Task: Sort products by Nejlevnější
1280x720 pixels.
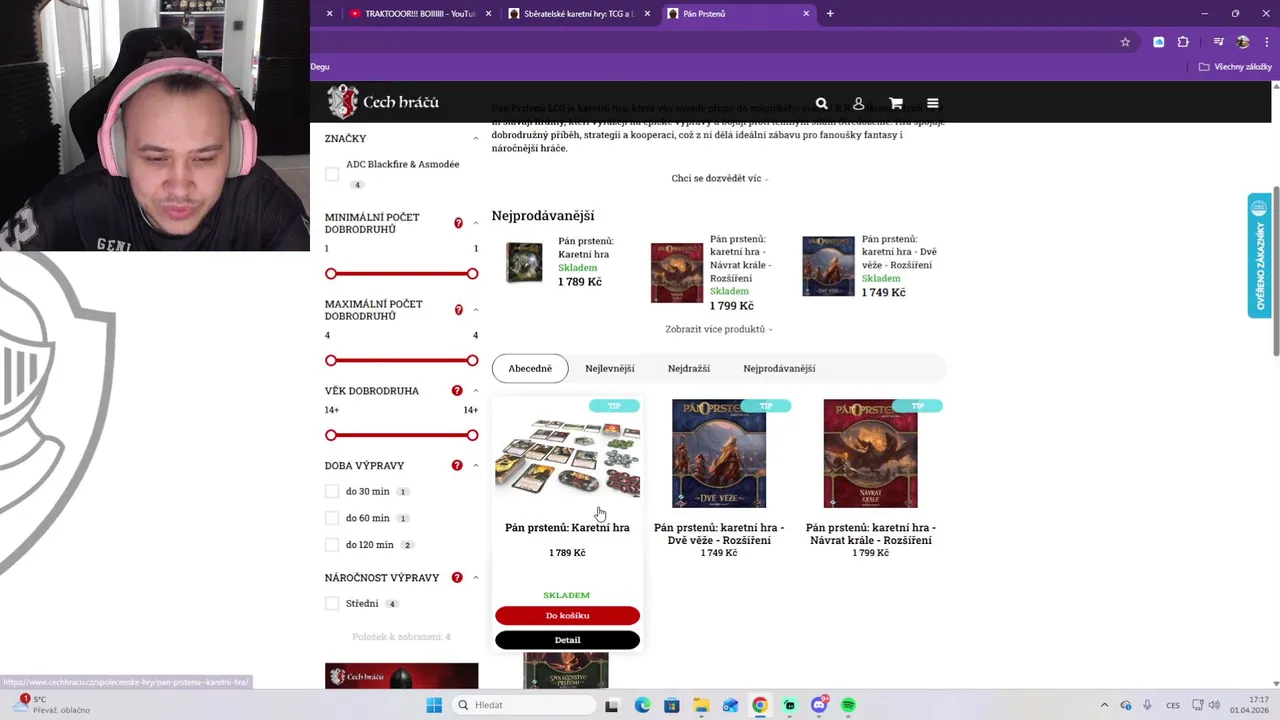Action: [610, 368]
